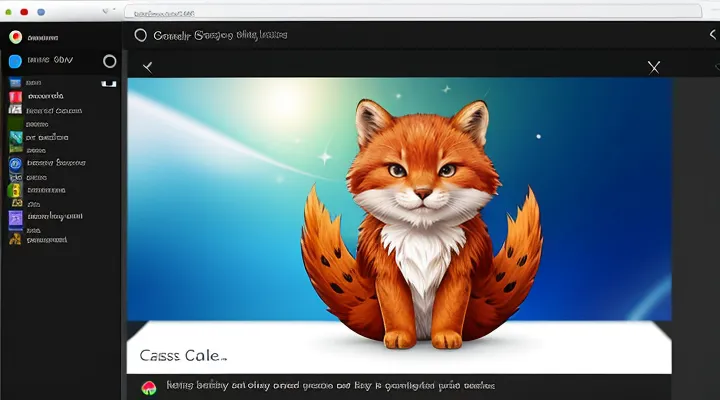Click the red-green icon beside the bottom caption

pos(149,386)
